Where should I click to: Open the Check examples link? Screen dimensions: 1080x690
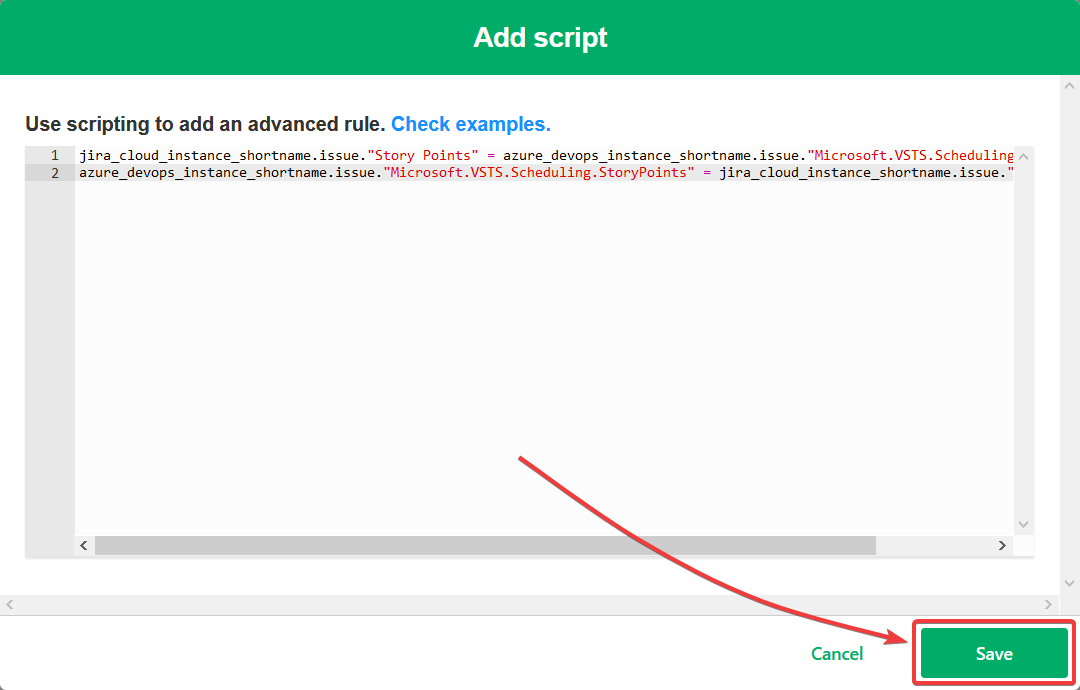[471, 124]
